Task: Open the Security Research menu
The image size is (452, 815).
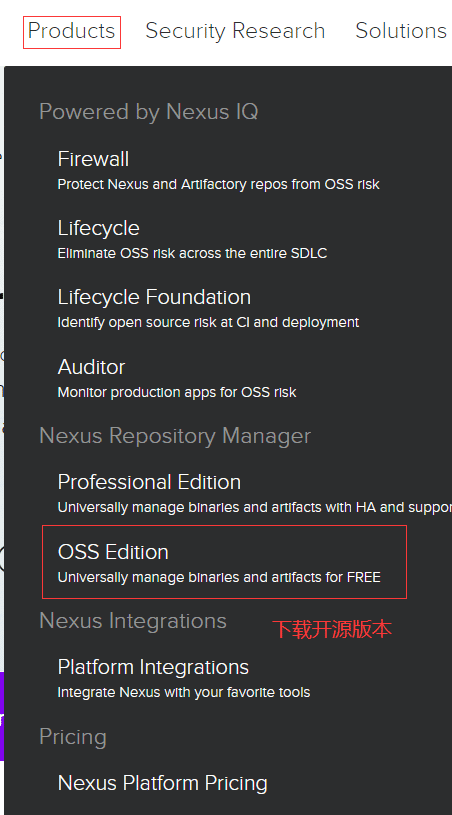Action: (235, 31)
